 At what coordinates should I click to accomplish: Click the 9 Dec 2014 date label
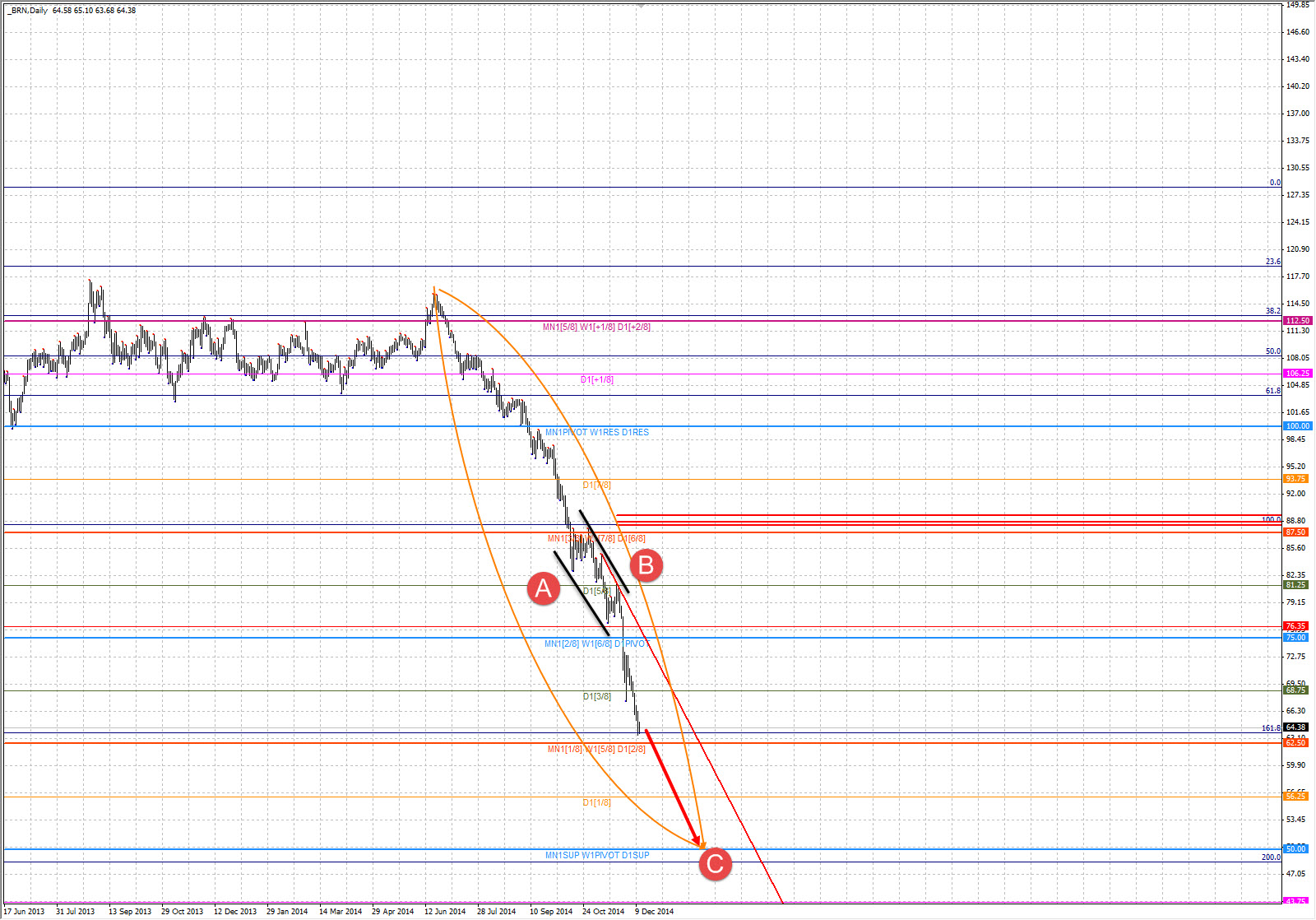(654, 911)
